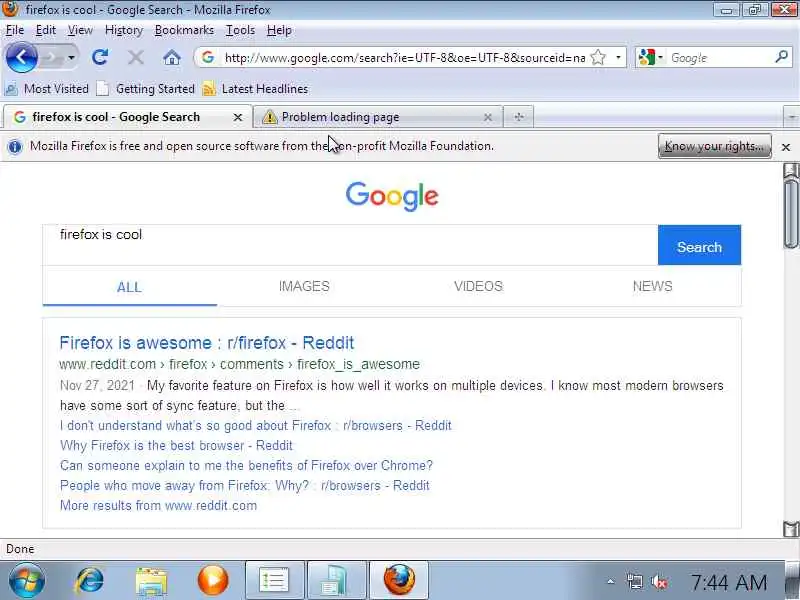Open the File menu

[15, 30]
